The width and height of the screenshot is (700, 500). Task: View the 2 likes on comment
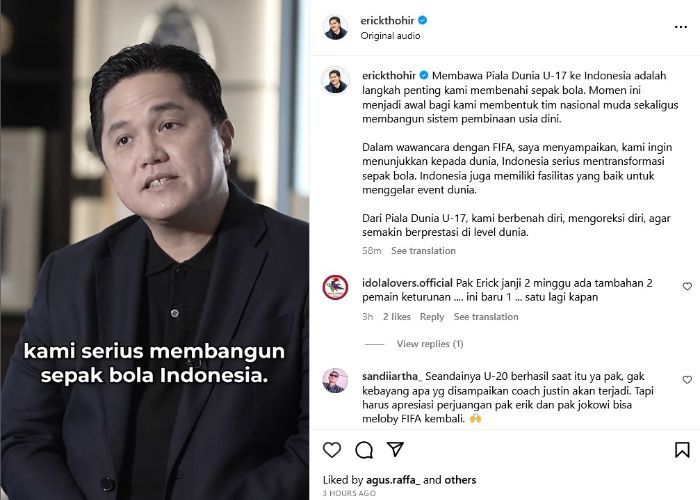[396, 317]
